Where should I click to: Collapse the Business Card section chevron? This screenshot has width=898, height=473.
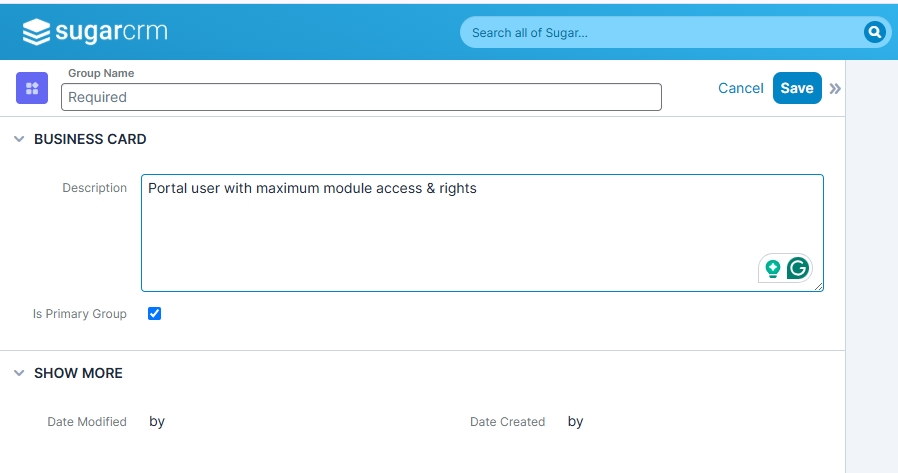19,139
